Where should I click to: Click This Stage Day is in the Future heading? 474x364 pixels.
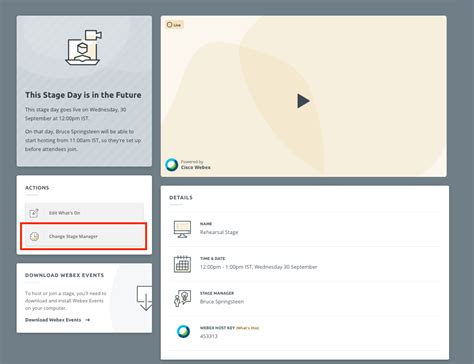(x=83, y=95)
